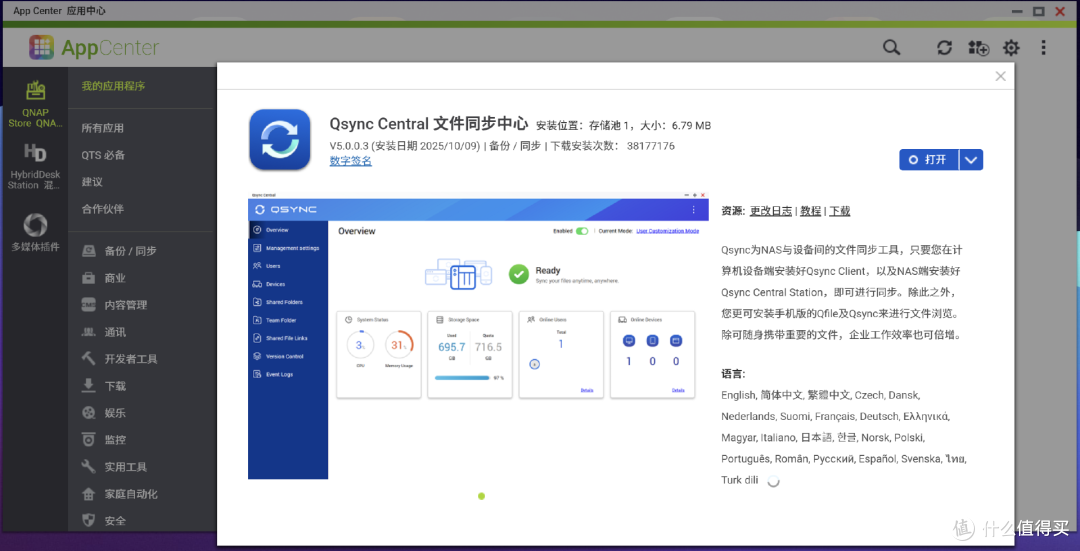Click the 商业 briefcase icon
The height and width of the screenshot is (551, 1080).
(x=89, y=278)
